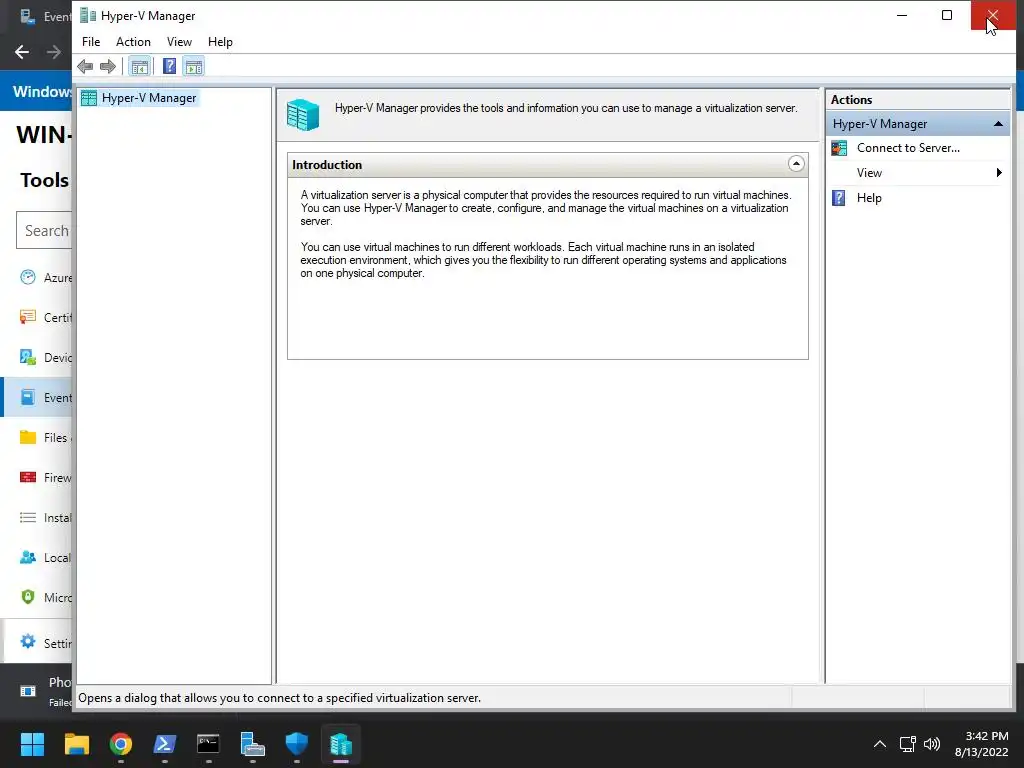Image resolution: width=1024 pixels, height=768 pixels.
Task: Expand View submenu in Actions pane
Action: tap(999, 172)
